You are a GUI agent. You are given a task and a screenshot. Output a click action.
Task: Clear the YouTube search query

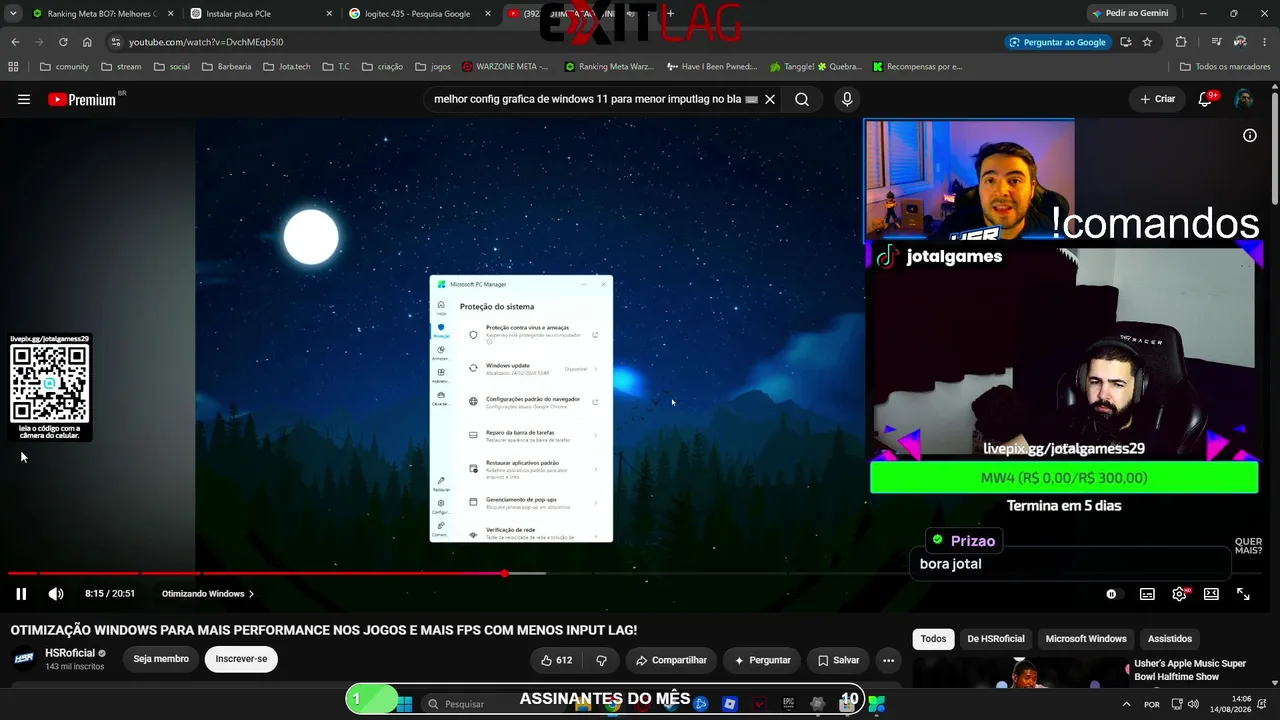tap(770, 99)
